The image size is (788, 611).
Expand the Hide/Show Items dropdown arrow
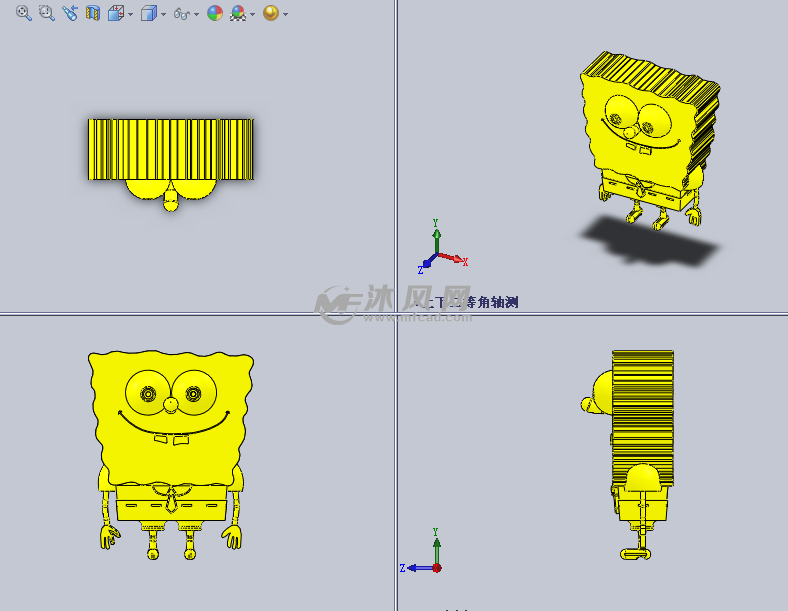[x=196, y=14]
